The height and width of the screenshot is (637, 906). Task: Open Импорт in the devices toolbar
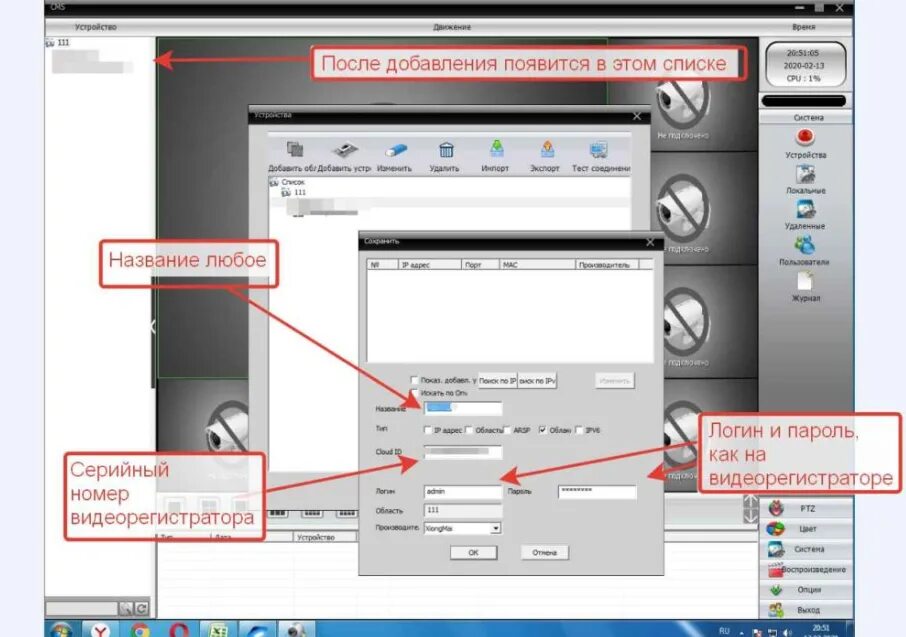click(x=495, y=155)
